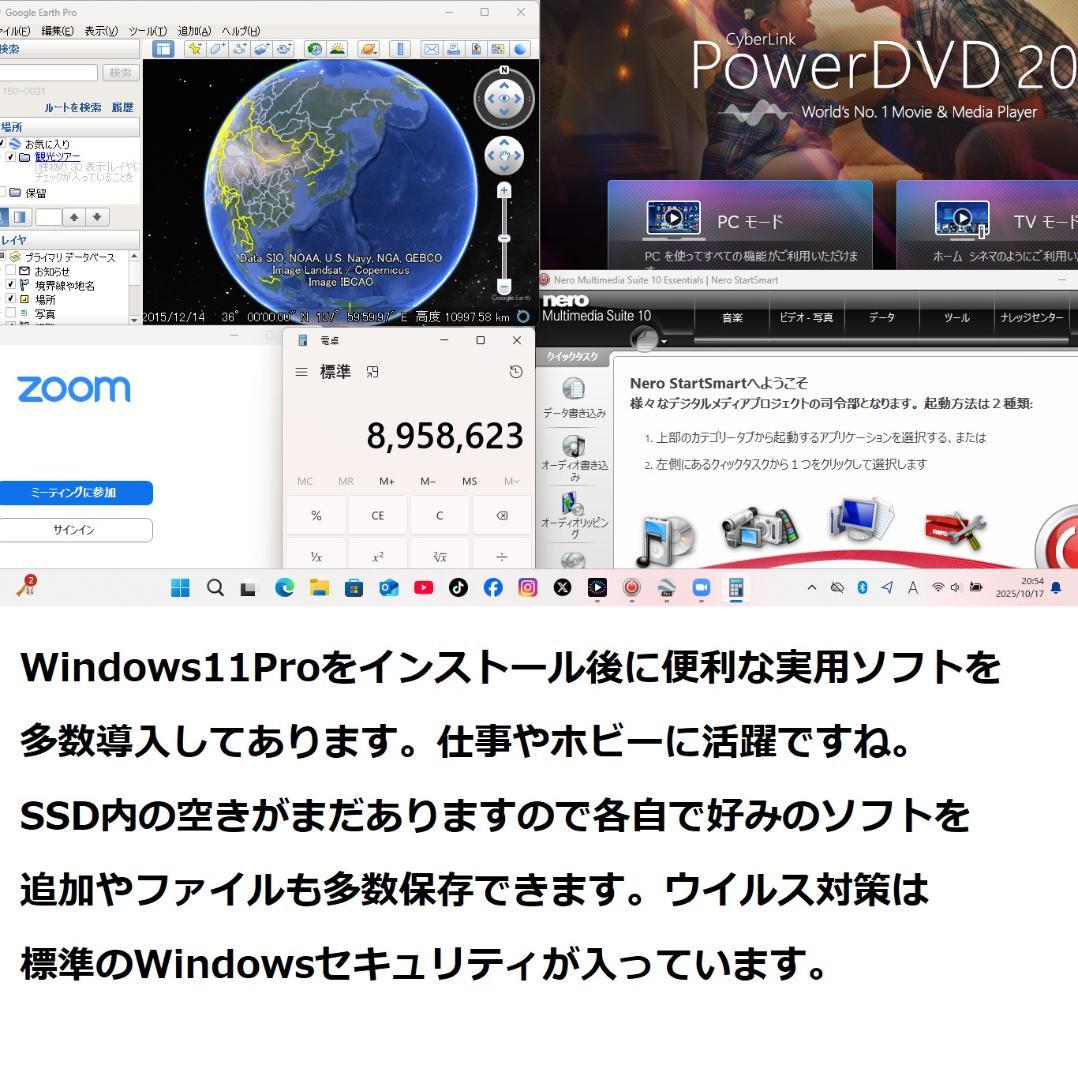The width and height of the screenshot is (1078, 1080).
Task: Click the サインイン button in Zoom
Action: (74, 530)
